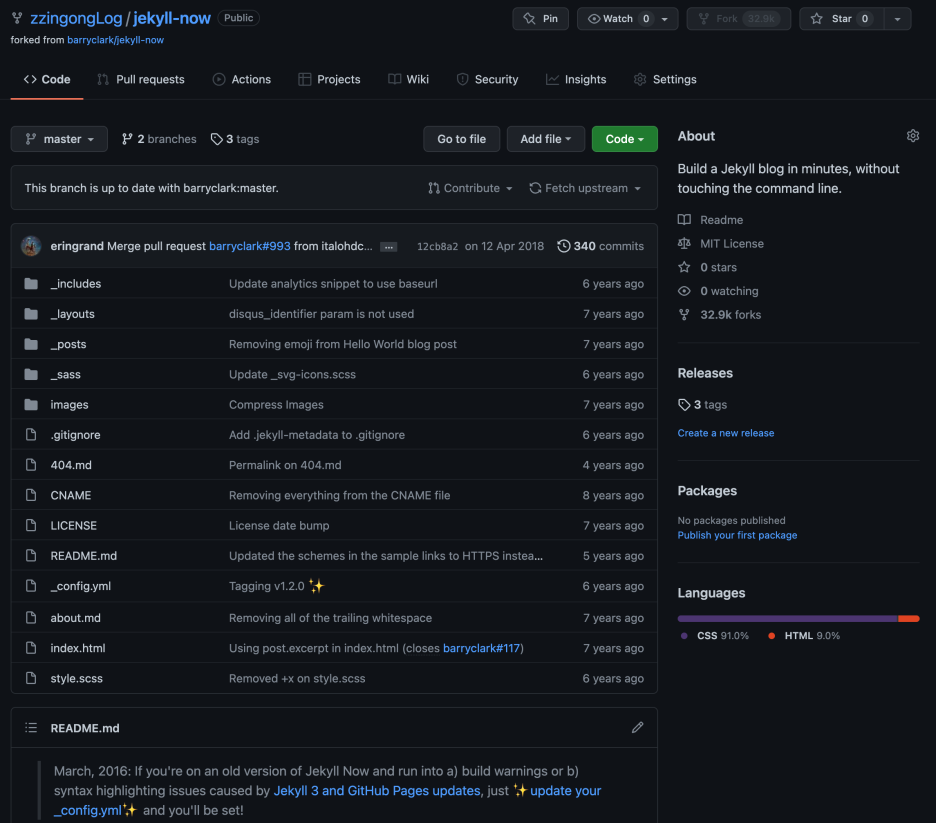Click the _sass folder icon
This screenshot has width=936, height=823.
click(x=31, y=374)
